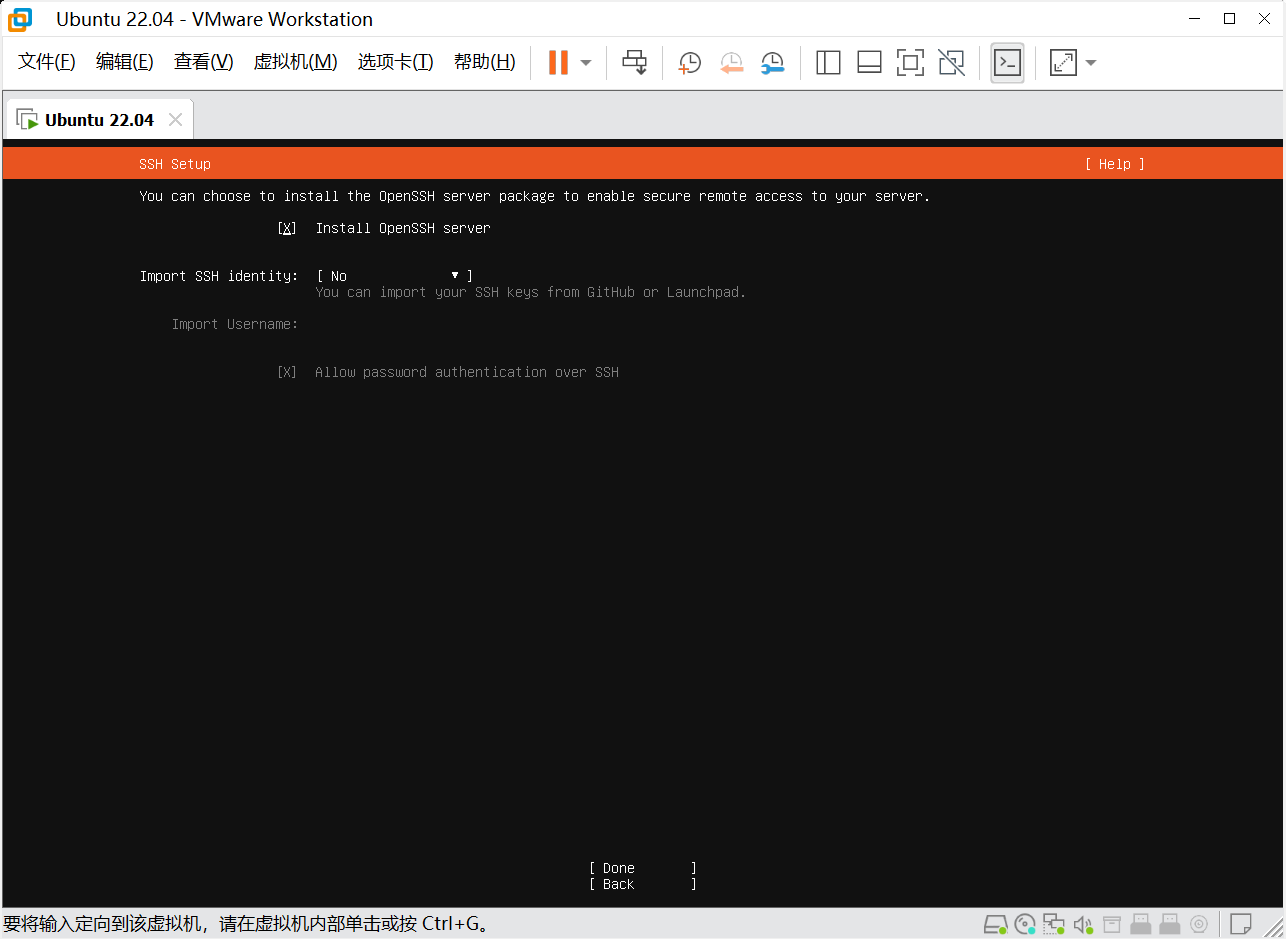Viewport: 1286px width, 939px height.
Task: Click the CD/DVD drive status icon
Action: point(1025,923)
